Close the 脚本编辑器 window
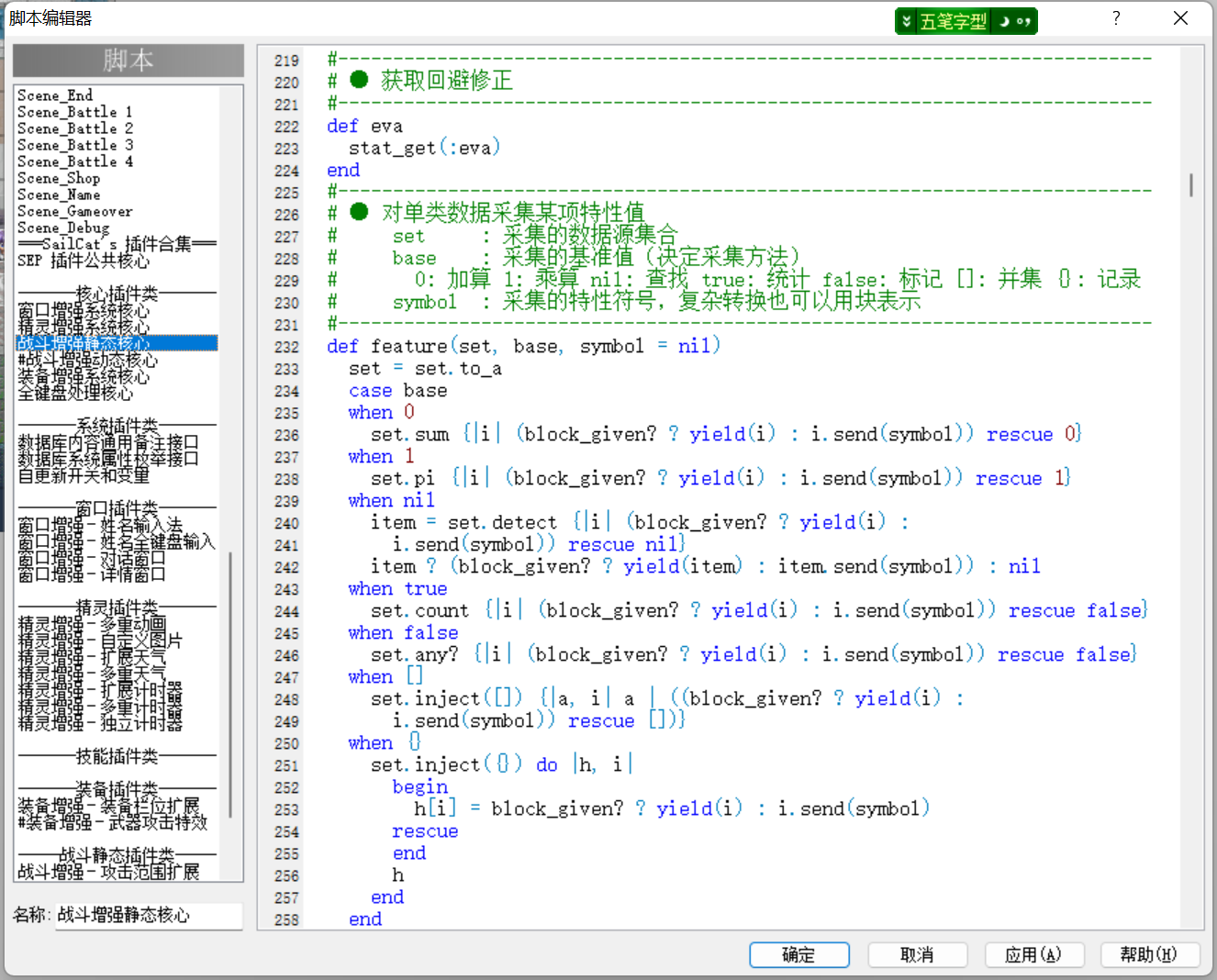 pos(1181,18)
